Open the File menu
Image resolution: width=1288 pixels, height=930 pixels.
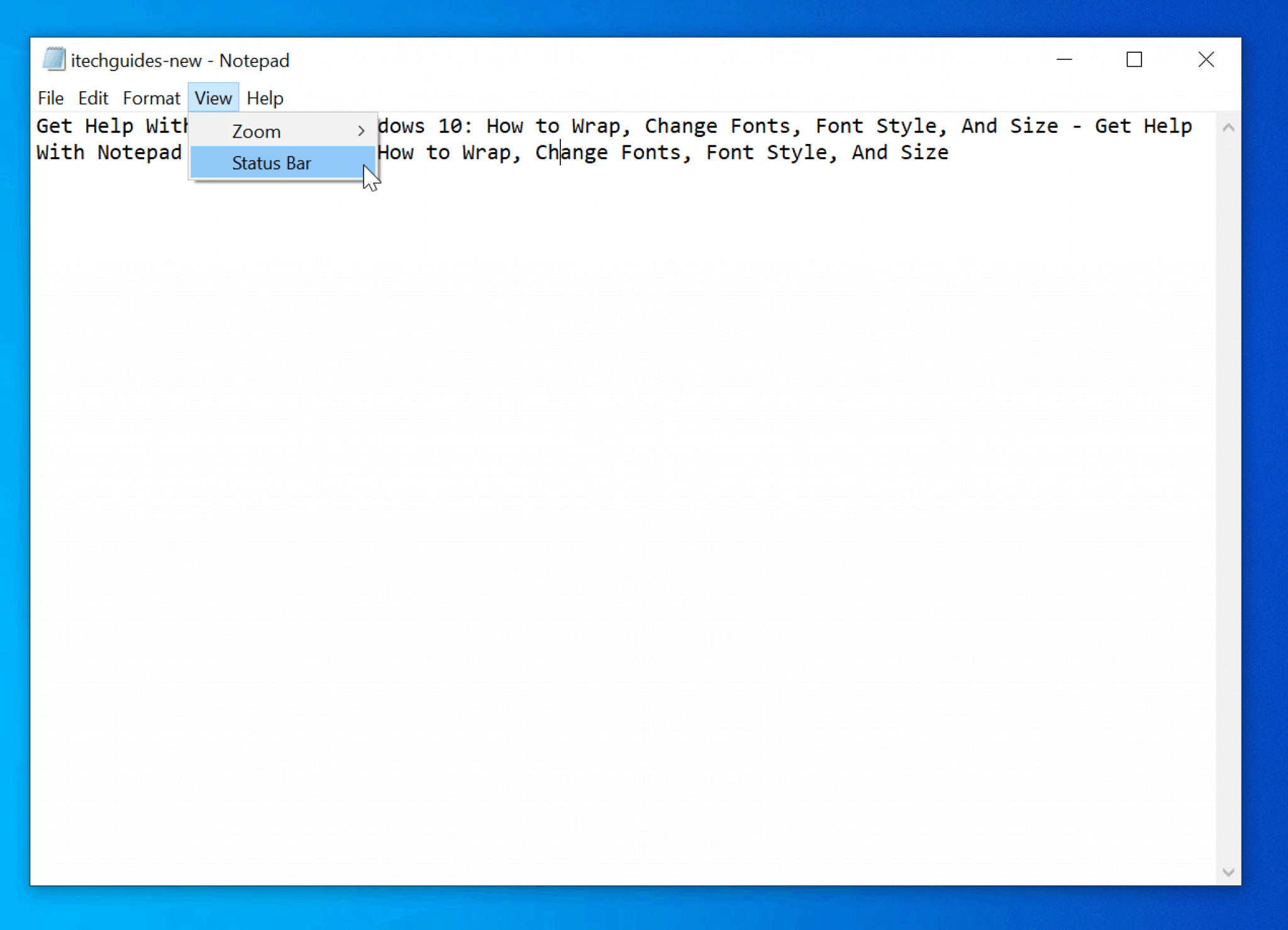(50, 98)
